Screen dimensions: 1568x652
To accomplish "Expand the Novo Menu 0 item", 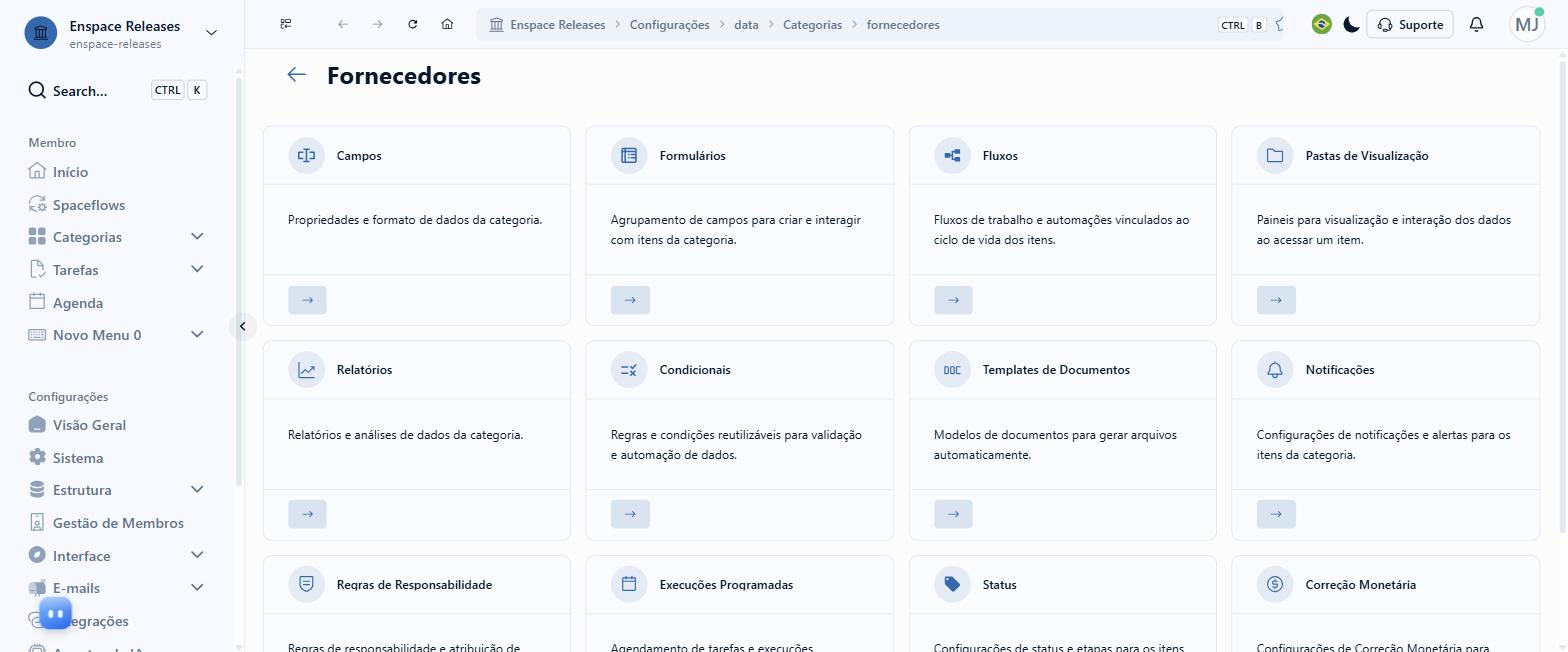I will click(197, 335).
